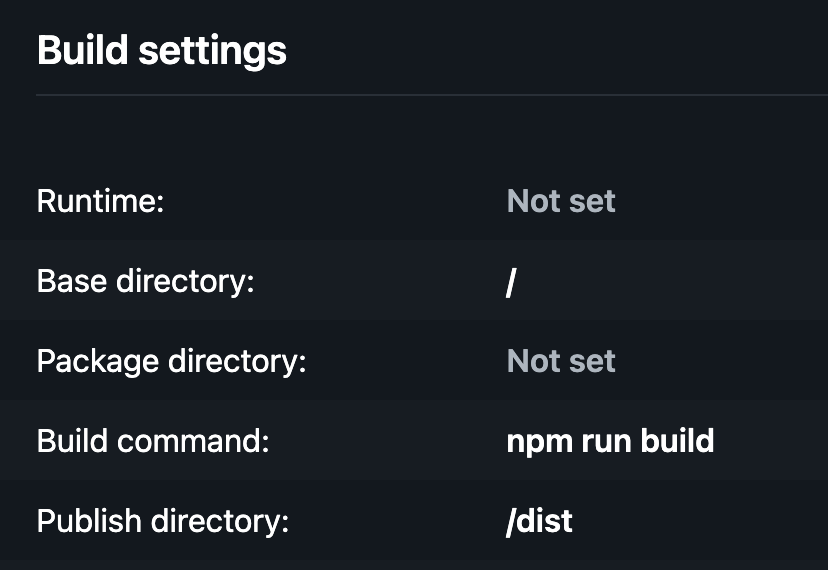Click the Build settings heading

coord(162,51)
